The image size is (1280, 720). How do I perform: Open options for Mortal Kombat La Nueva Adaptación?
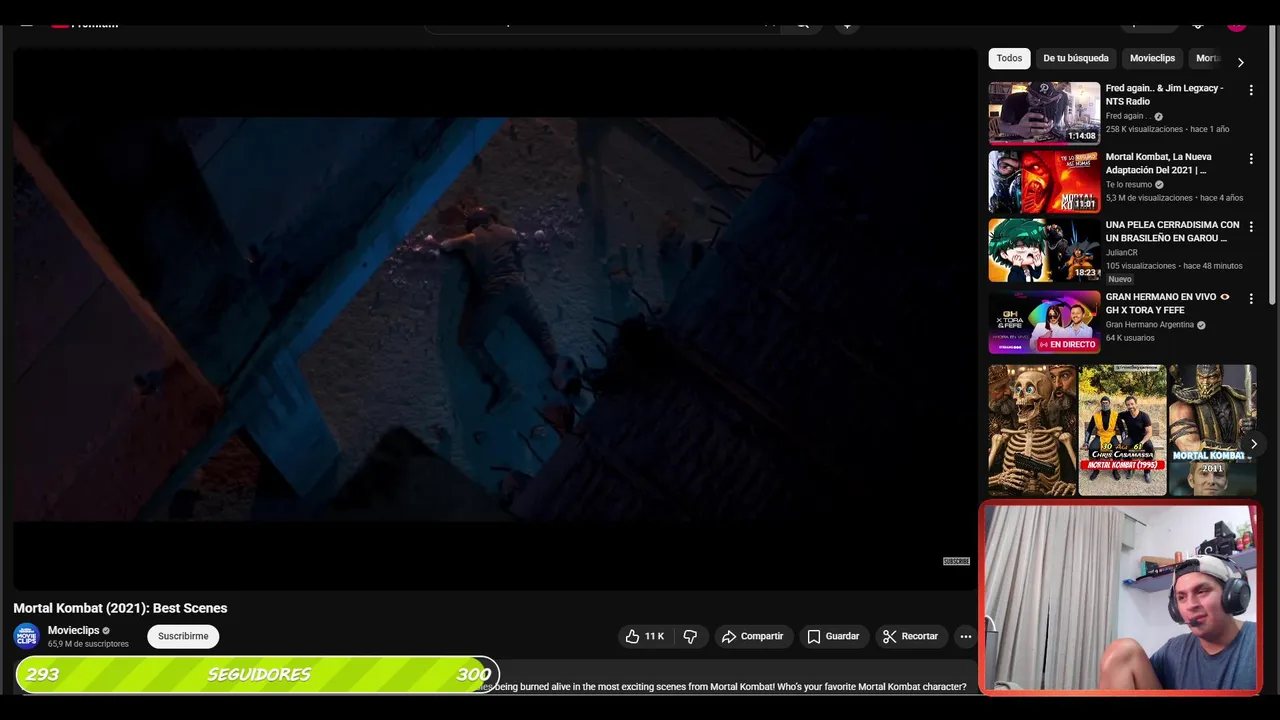tap(1250, 159)
